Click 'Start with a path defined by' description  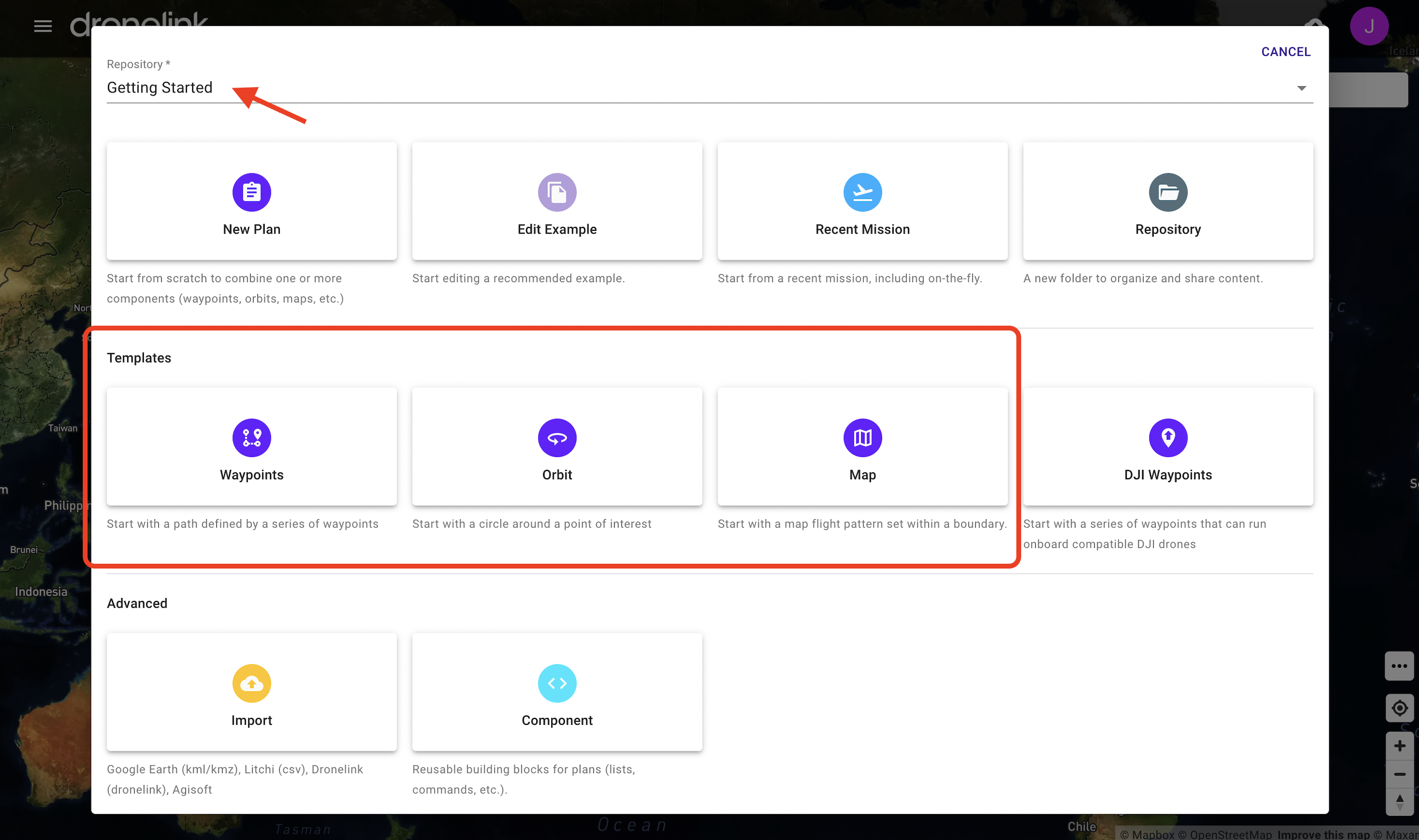242,524
